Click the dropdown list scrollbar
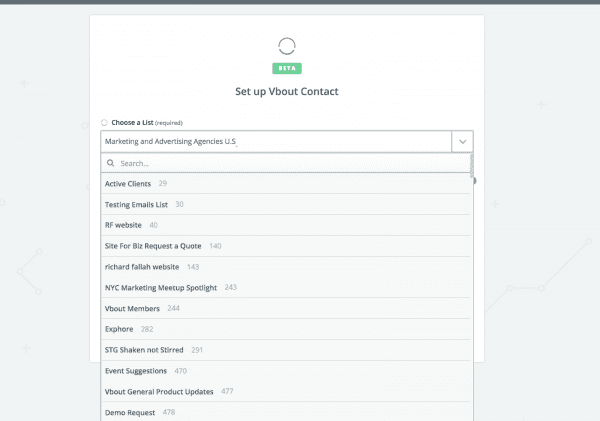Screen dimensions: 600x421 472,166
